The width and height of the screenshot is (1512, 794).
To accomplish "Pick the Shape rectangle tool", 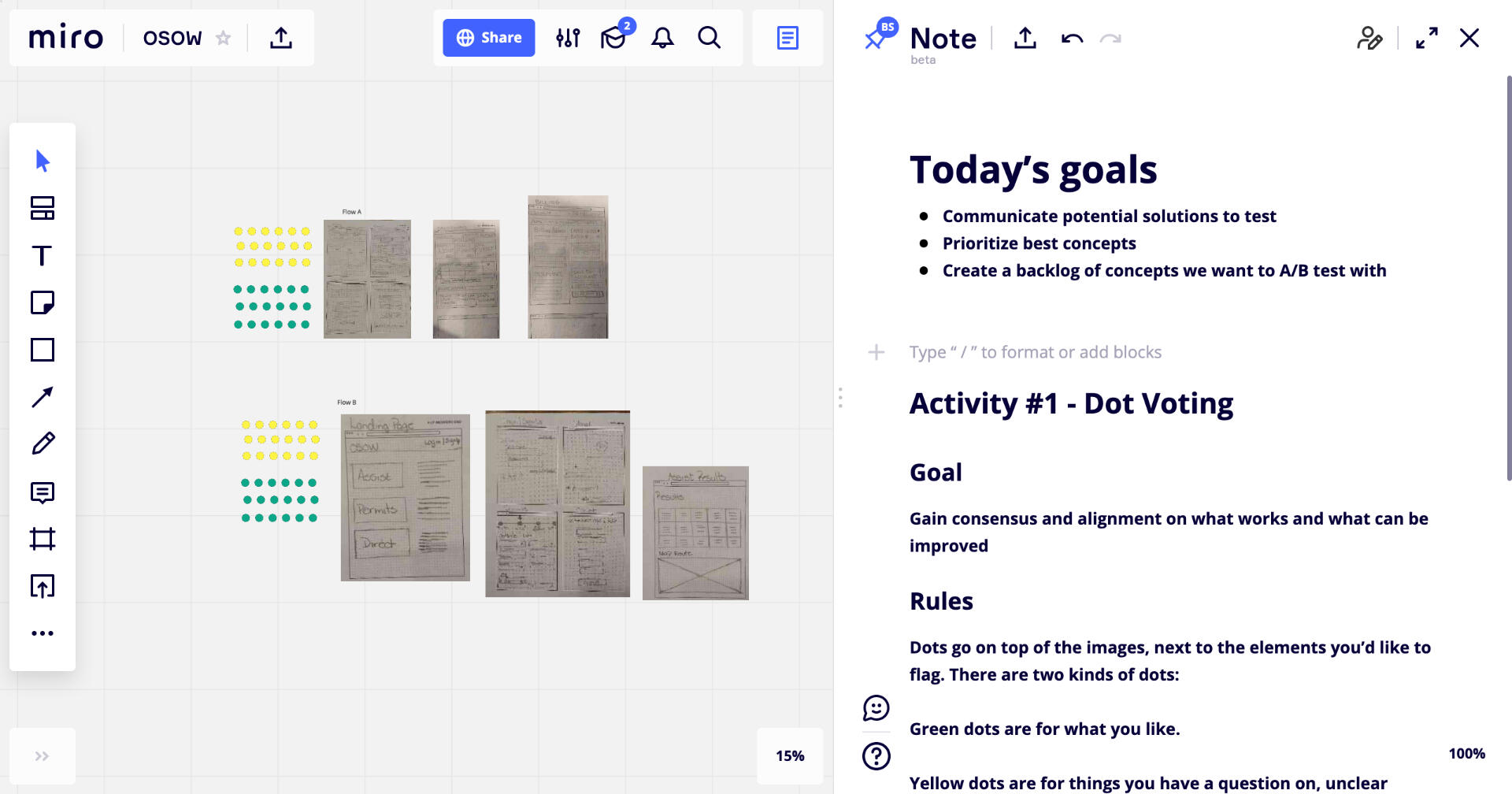I will click(x=42, y=350).
